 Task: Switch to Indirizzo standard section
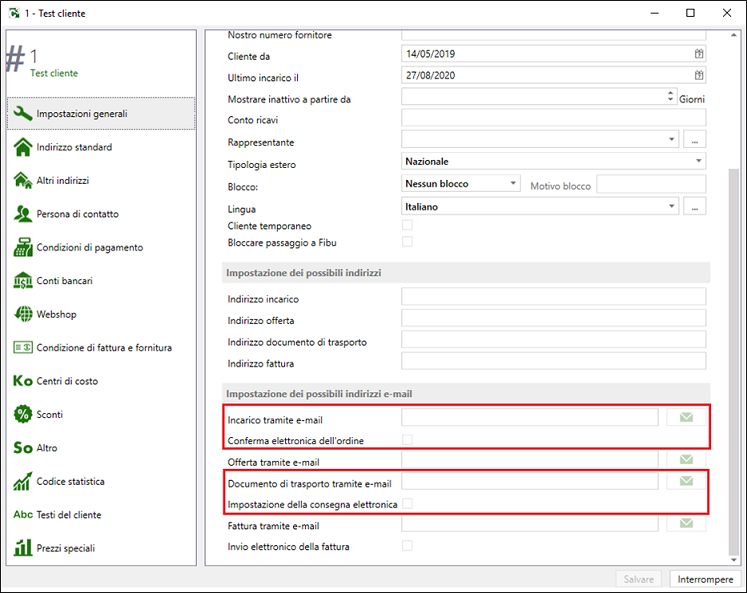[101, 147]
